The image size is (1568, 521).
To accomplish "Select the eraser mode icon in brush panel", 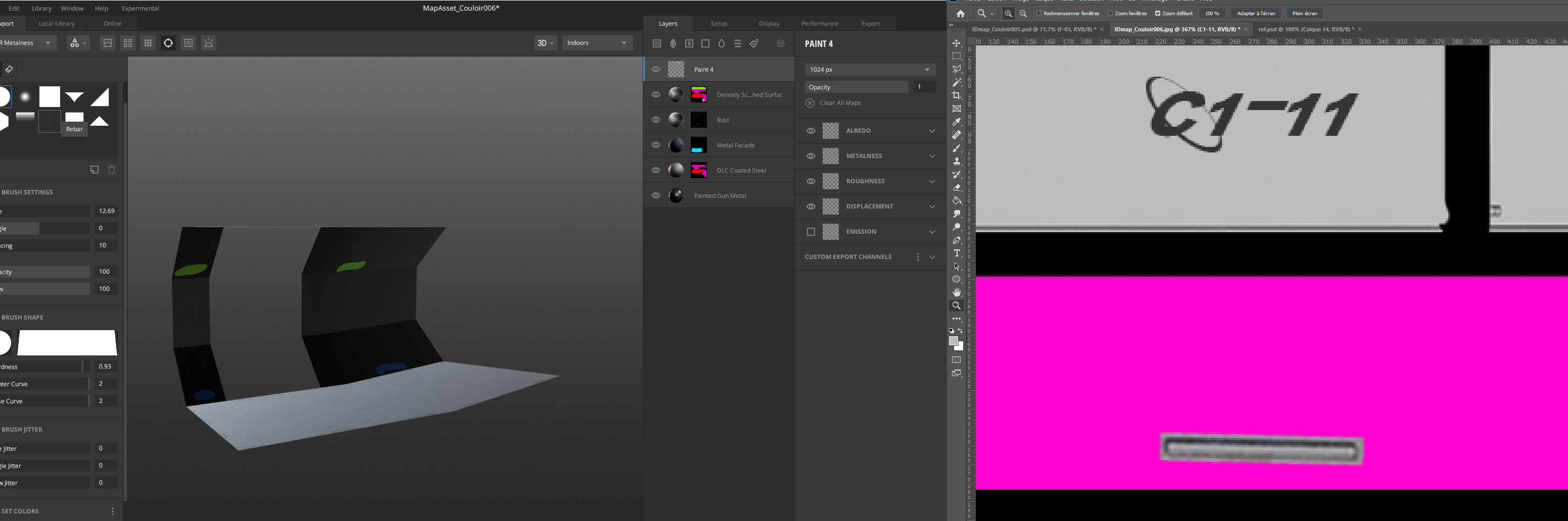I will coord(9,69).
